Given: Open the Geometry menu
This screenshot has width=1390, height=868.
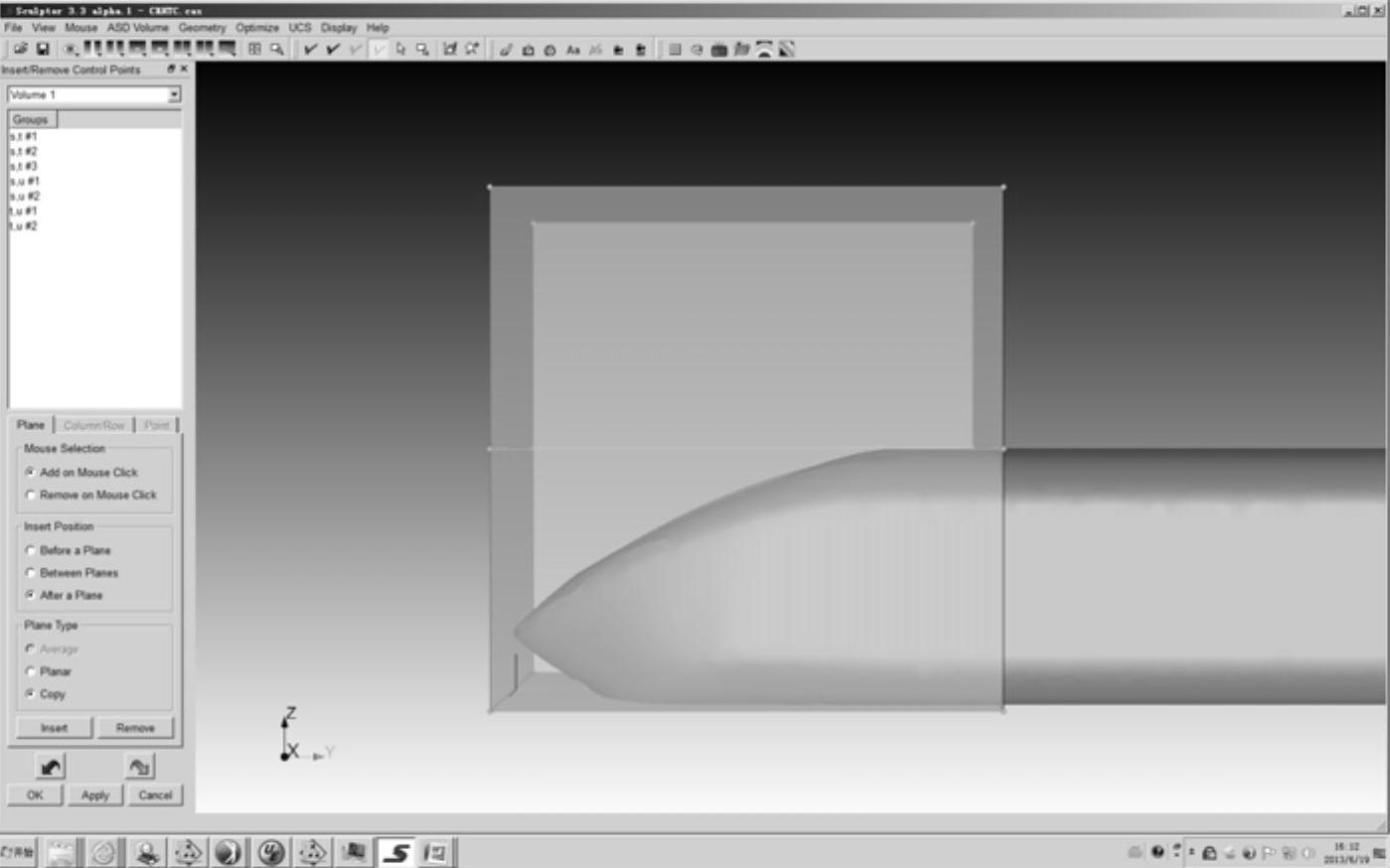Looking at the screenshot, I should tap(203, 28).
